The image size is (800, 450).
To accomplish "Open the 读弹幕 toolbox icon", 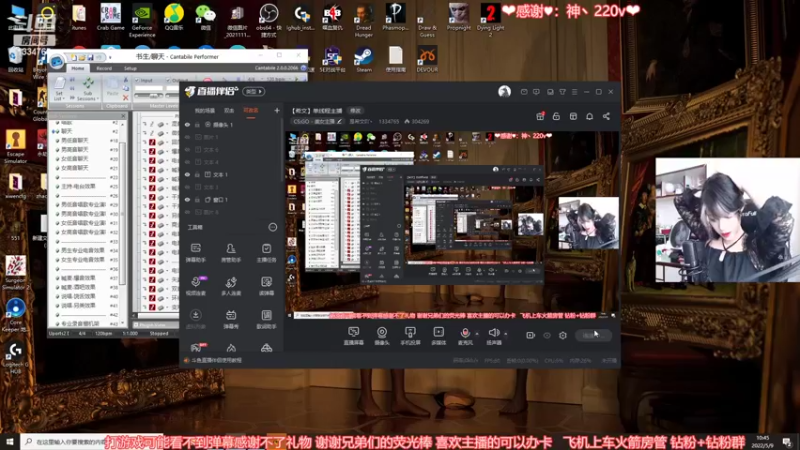I will (266, 286).
